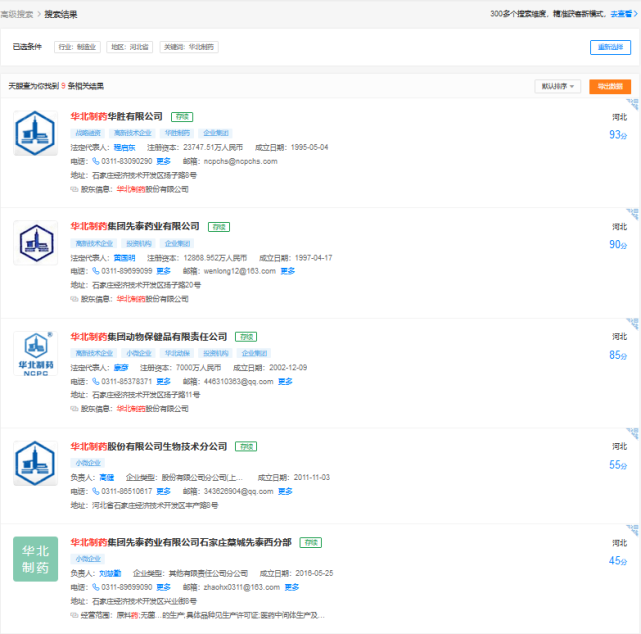The width and height of the screenshot is (641, 634).
Task: Click first tag under 华胜有限公司
Action: click(88, 133)
